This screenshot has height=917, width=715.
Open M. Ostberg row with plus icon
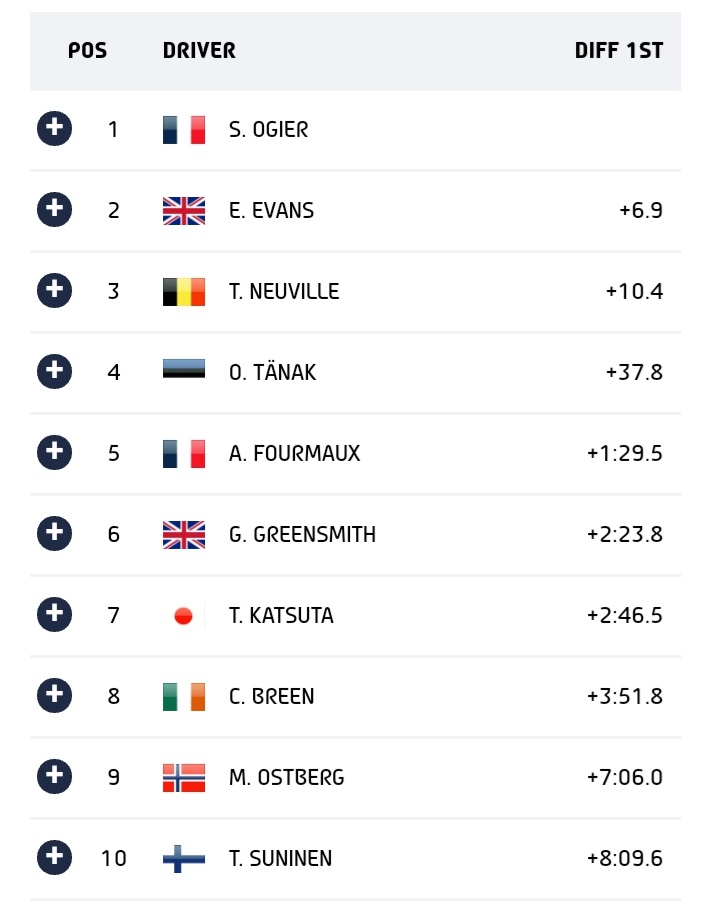(54, 777)
